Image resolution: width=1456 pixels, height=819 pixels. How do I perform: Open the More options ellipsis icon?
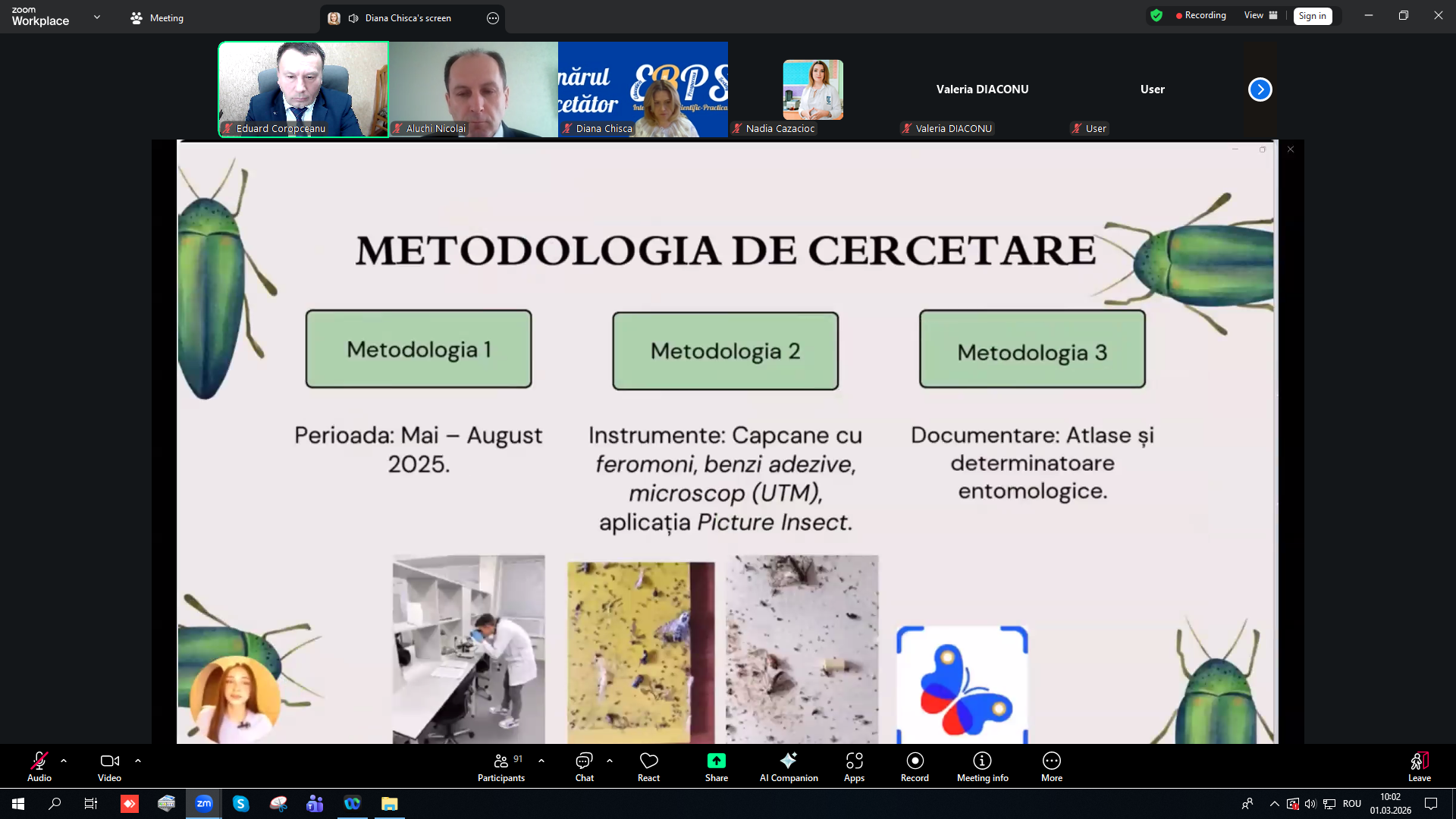click(x=1051, y=761)
